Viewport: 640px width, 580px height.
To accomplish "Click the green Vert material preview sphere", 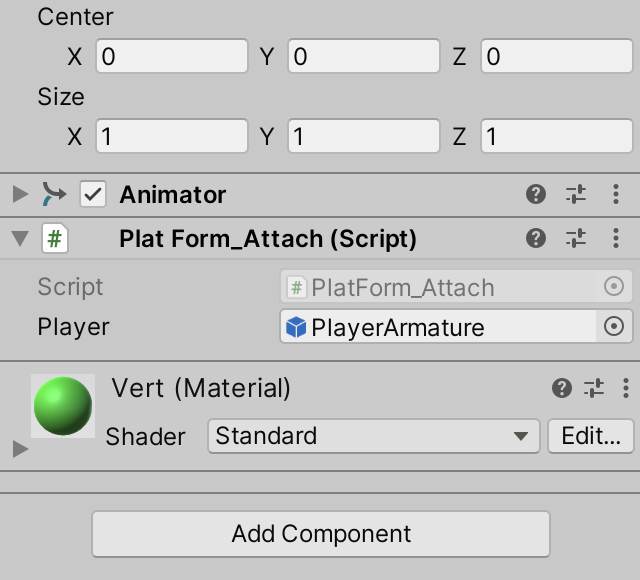I will coord(63,406).
